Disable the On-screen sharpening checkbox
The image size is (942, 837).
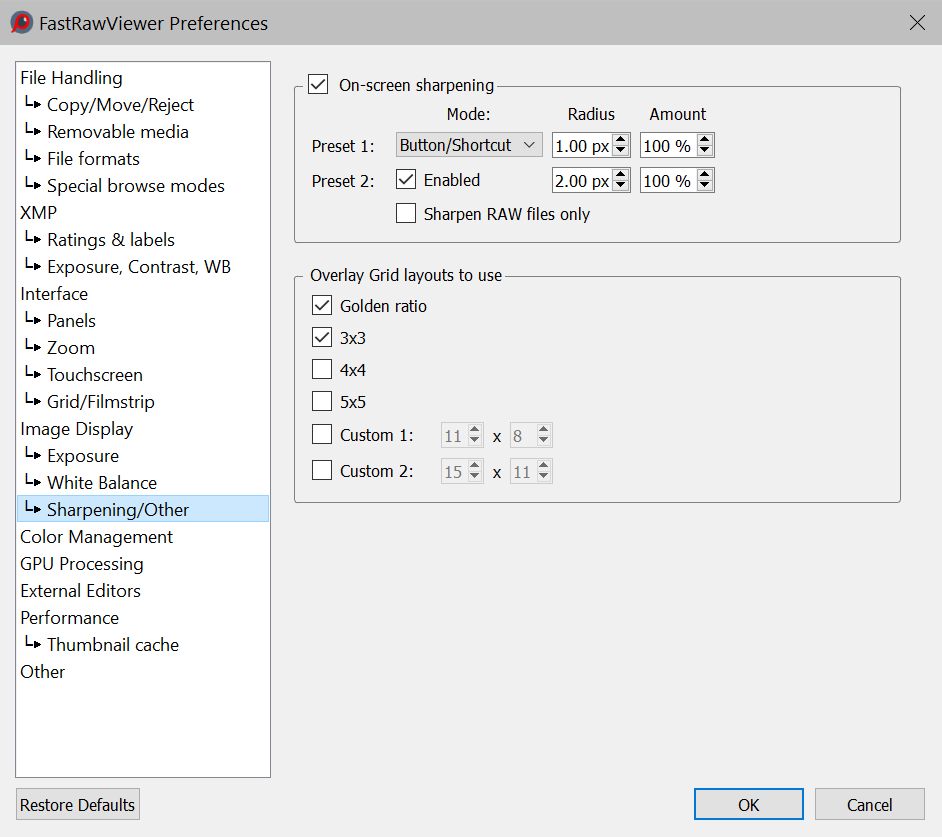click(x=318, y=86)
